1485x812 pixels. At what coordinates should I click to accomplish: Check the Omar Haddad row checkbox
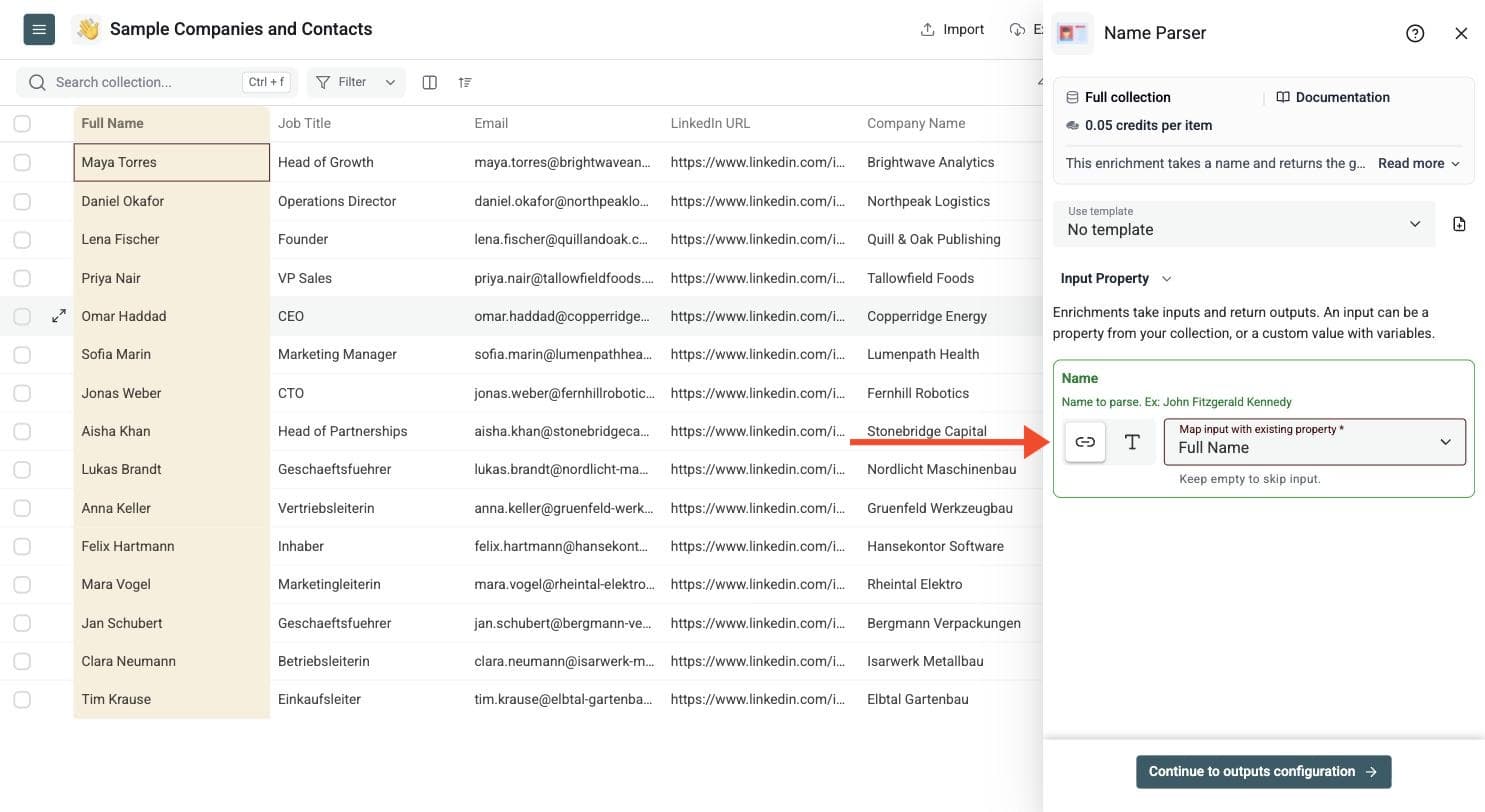[x=22, y=316]
